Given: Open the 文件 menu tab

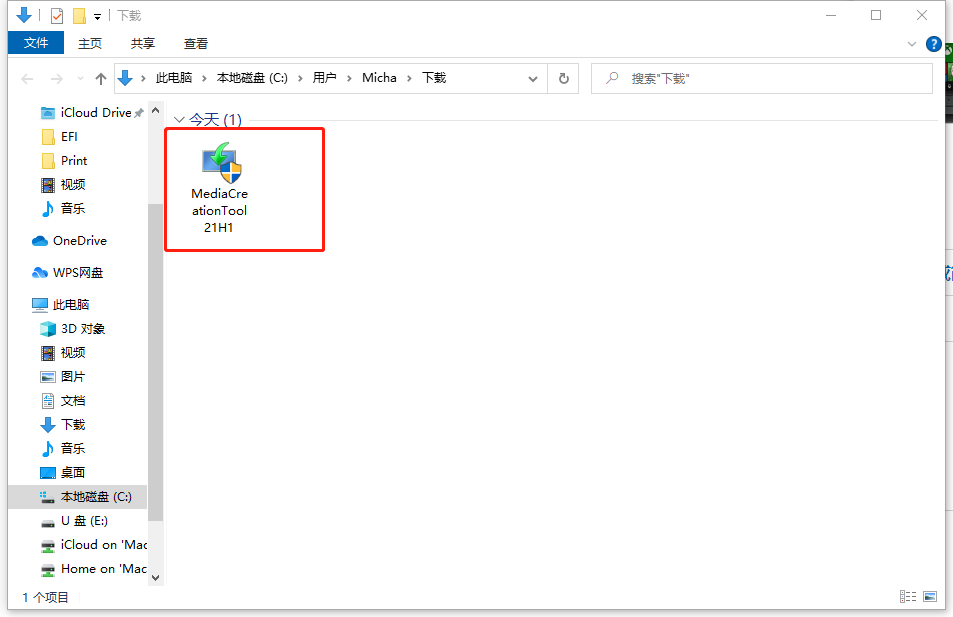Looking at the screenshot, I should [36, 43].
